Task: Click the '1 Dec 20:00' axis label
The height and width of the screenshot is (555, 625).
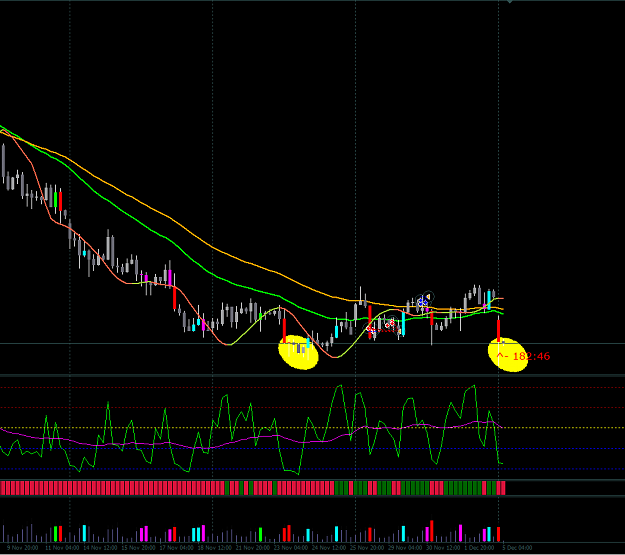Action: coord(479,548)
